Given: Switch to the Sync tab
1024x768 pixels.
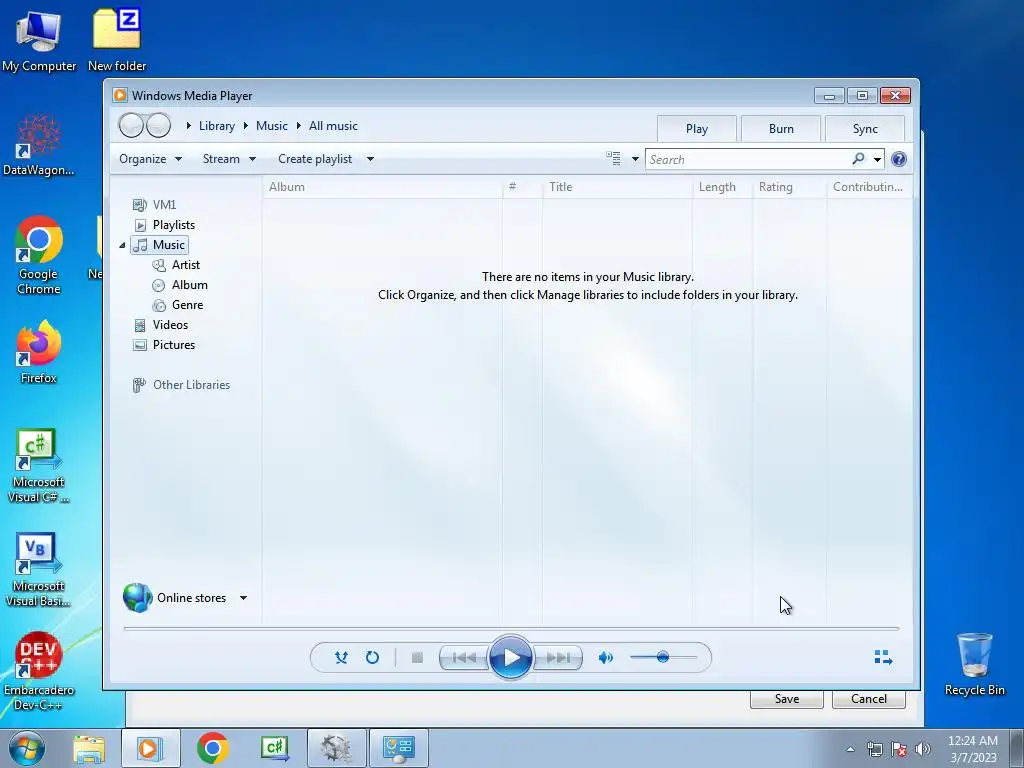Looking at the screenshot, I should (865, 129).
